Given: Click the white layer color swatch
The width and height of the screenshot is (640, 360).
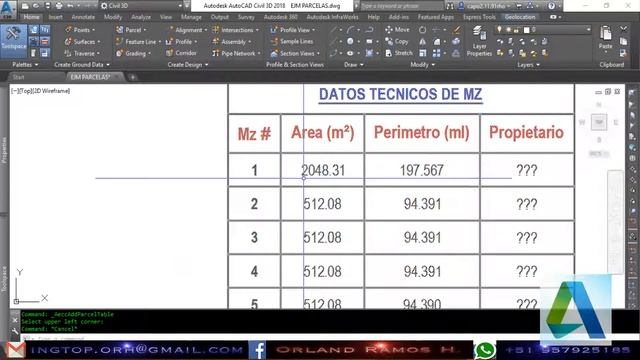Looking at the screenshot, I should tap(527, 30).
